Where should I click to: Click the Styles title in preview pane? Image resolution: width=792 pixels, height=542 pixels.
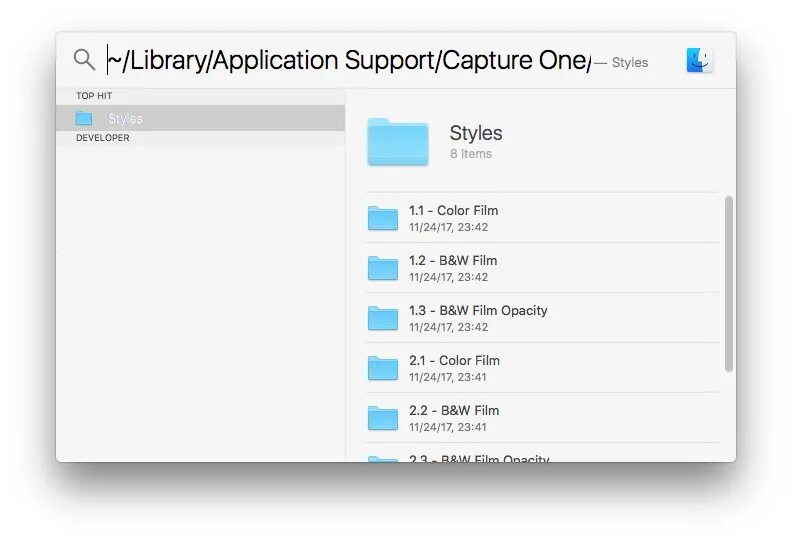476,133
